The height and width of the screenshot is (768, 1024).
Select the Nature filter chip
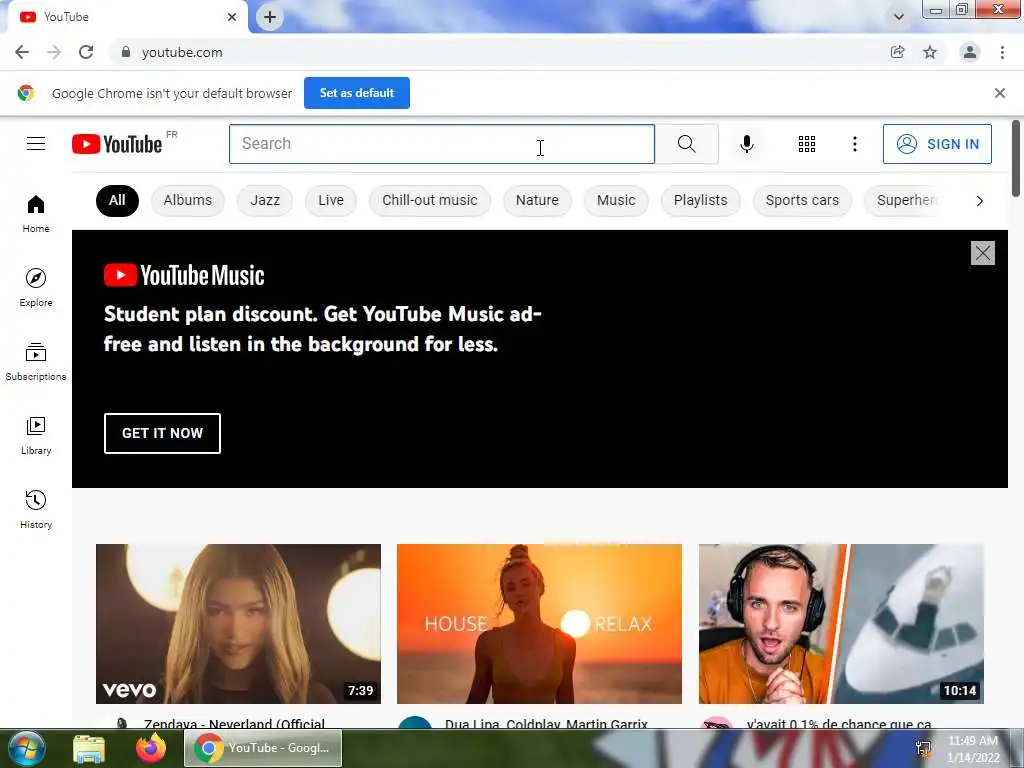[x=537, y=200]
